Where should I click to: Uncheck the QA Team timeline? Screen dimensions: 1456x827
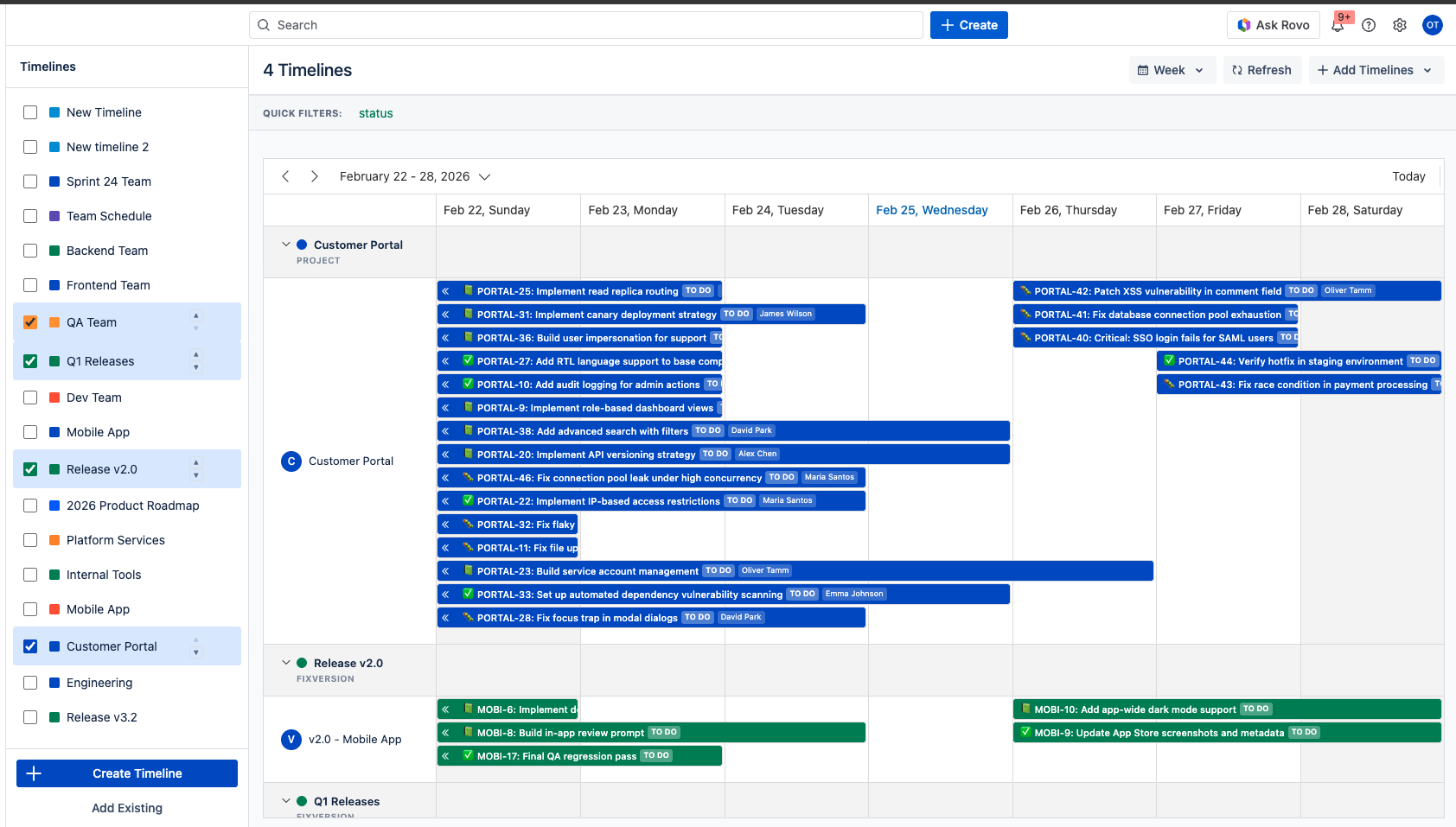(30, 322)
